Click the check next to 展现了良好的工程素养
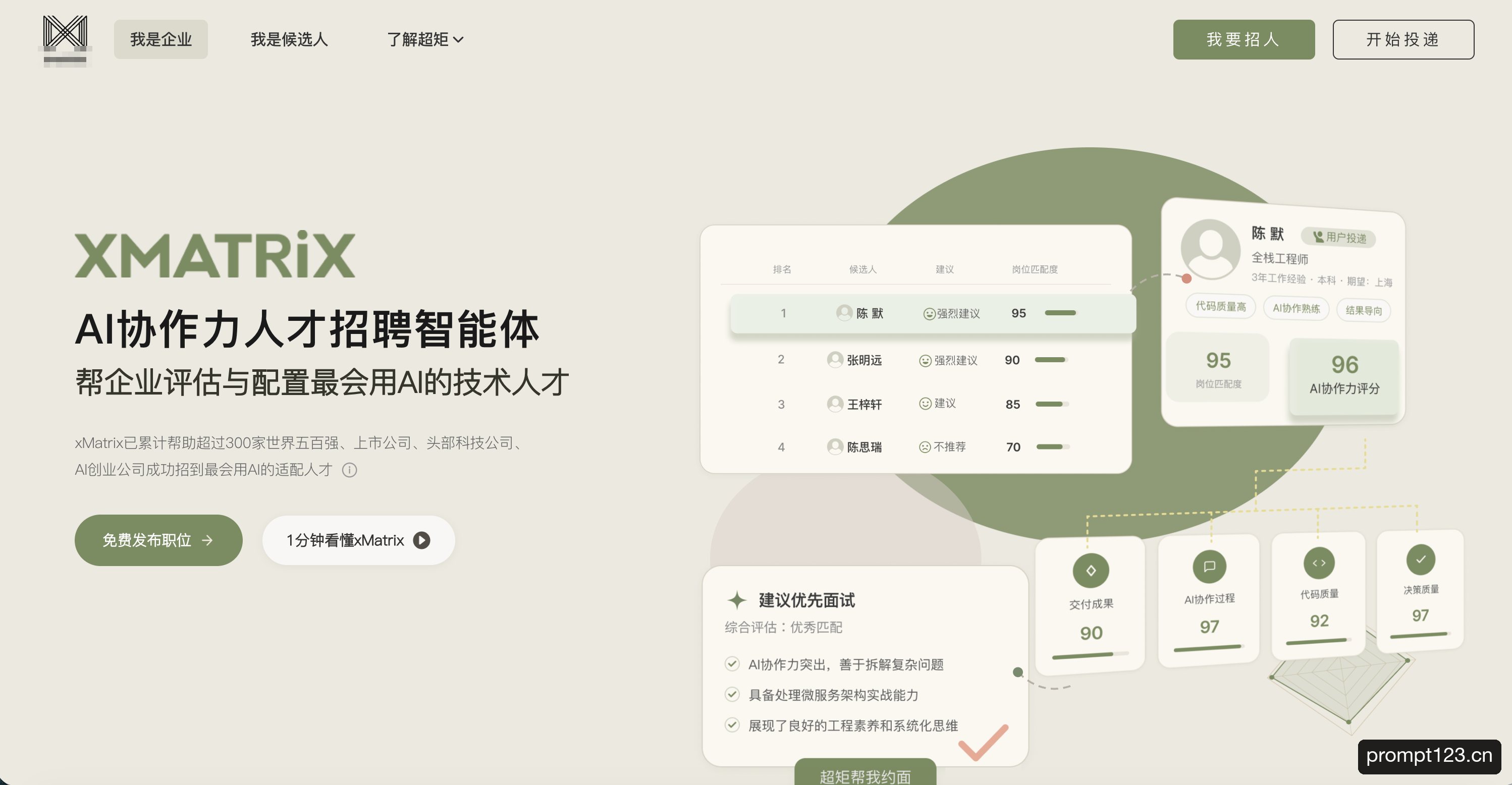 [x=732, y=724]
